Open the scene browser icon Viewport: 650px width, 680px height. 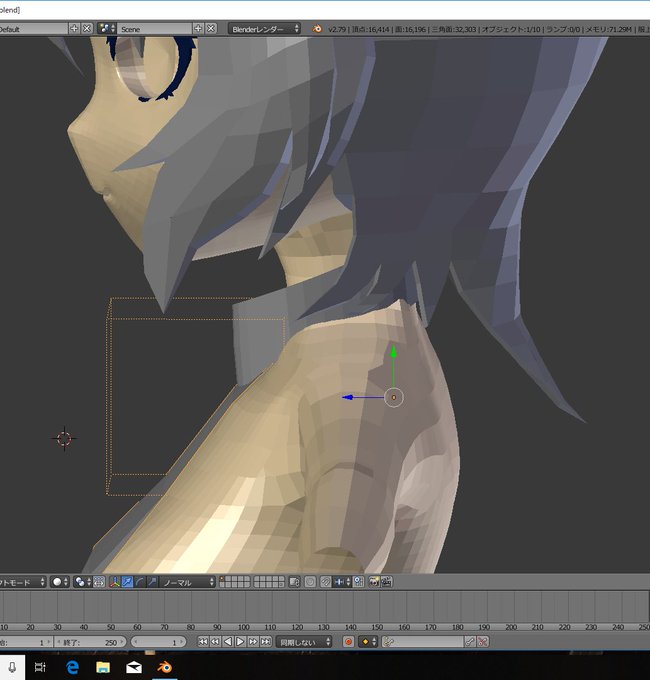tap(106, 29)
